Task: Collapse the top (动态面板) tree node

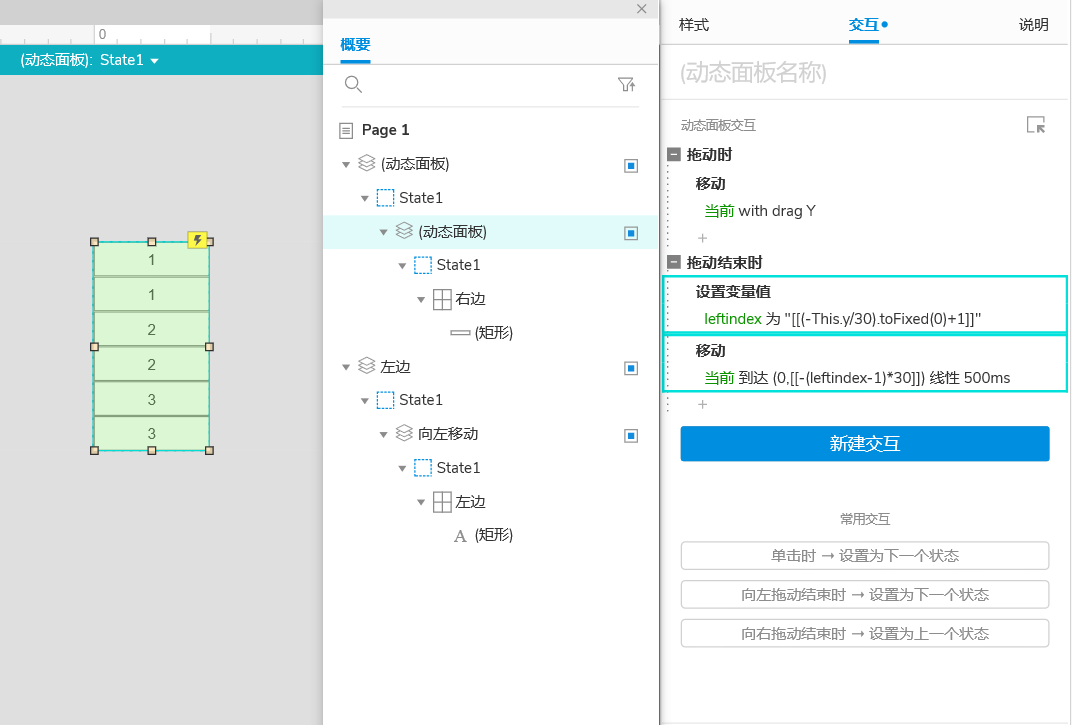Action: pos(346,164)
